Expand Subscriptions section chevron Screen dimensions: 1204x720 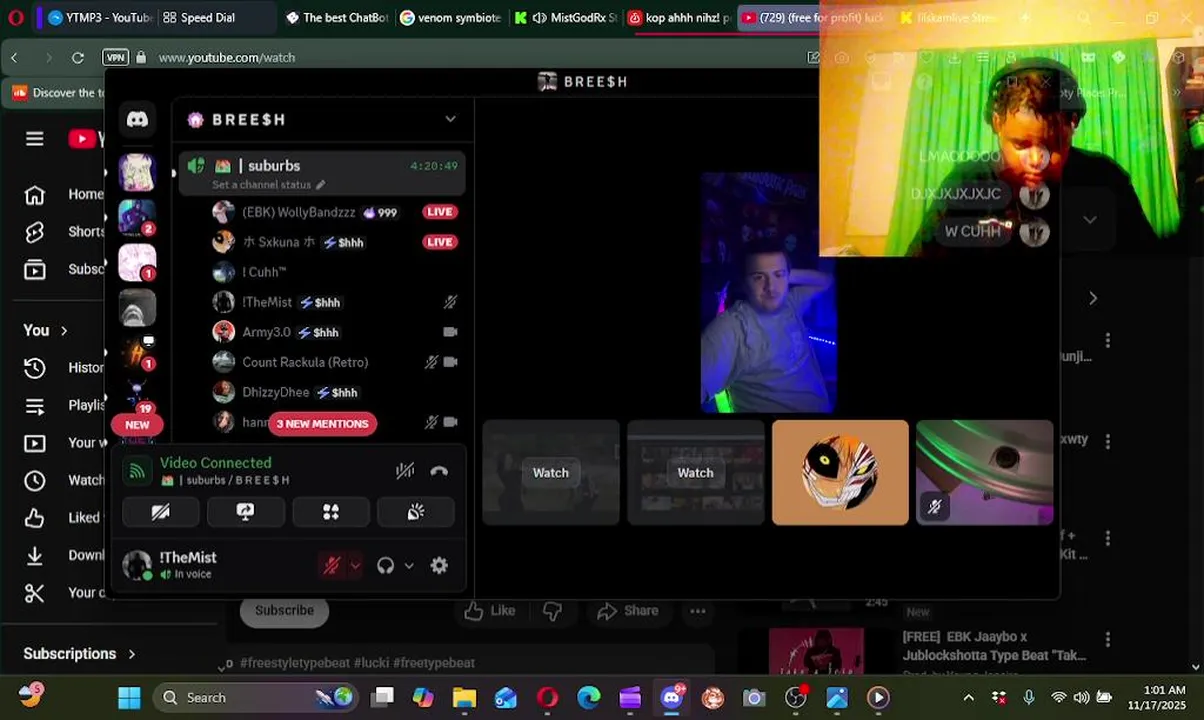point(131,654)
